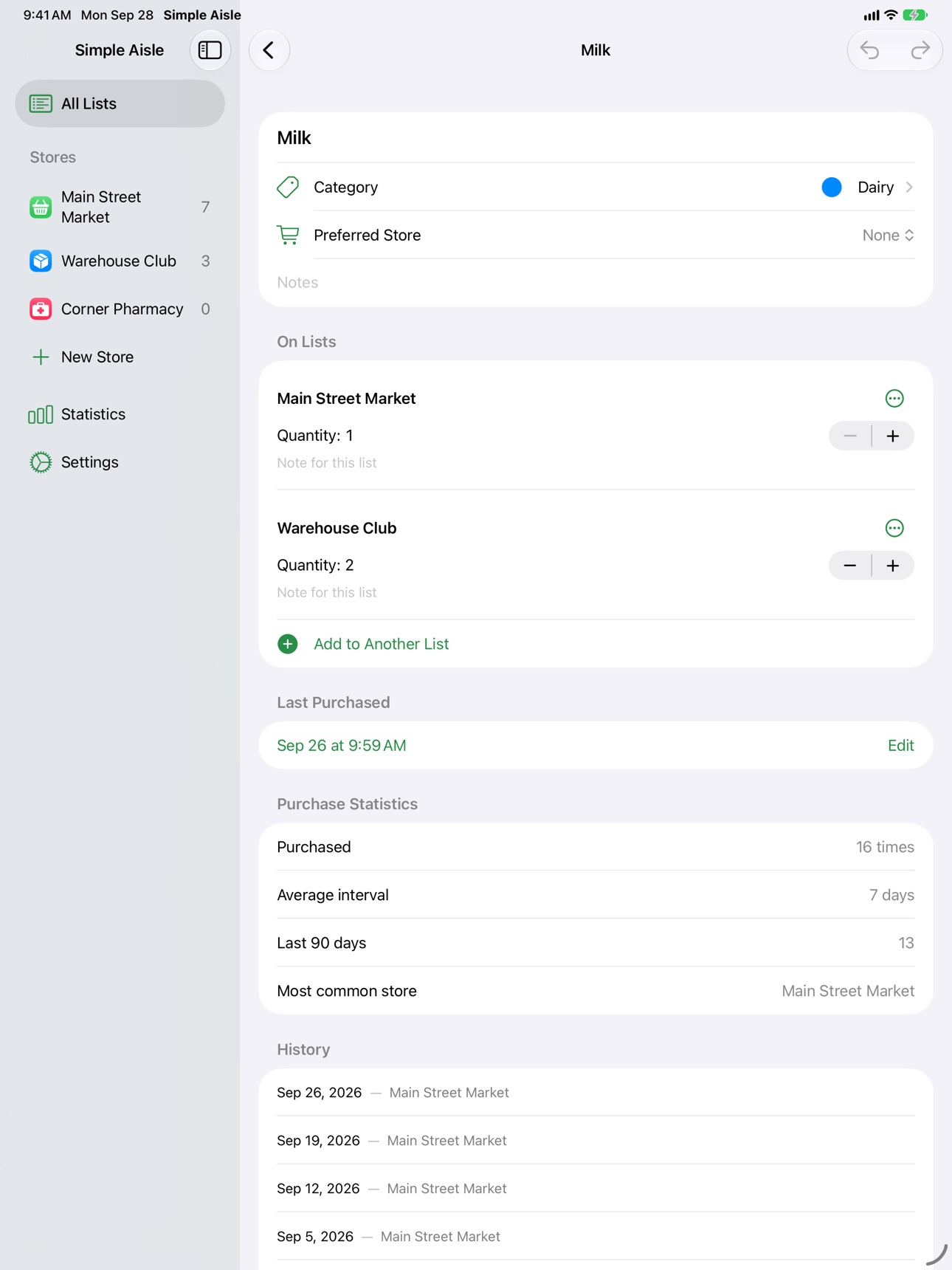Click the Sep 26 at 9:59 AM date

(x=342, y=746)
